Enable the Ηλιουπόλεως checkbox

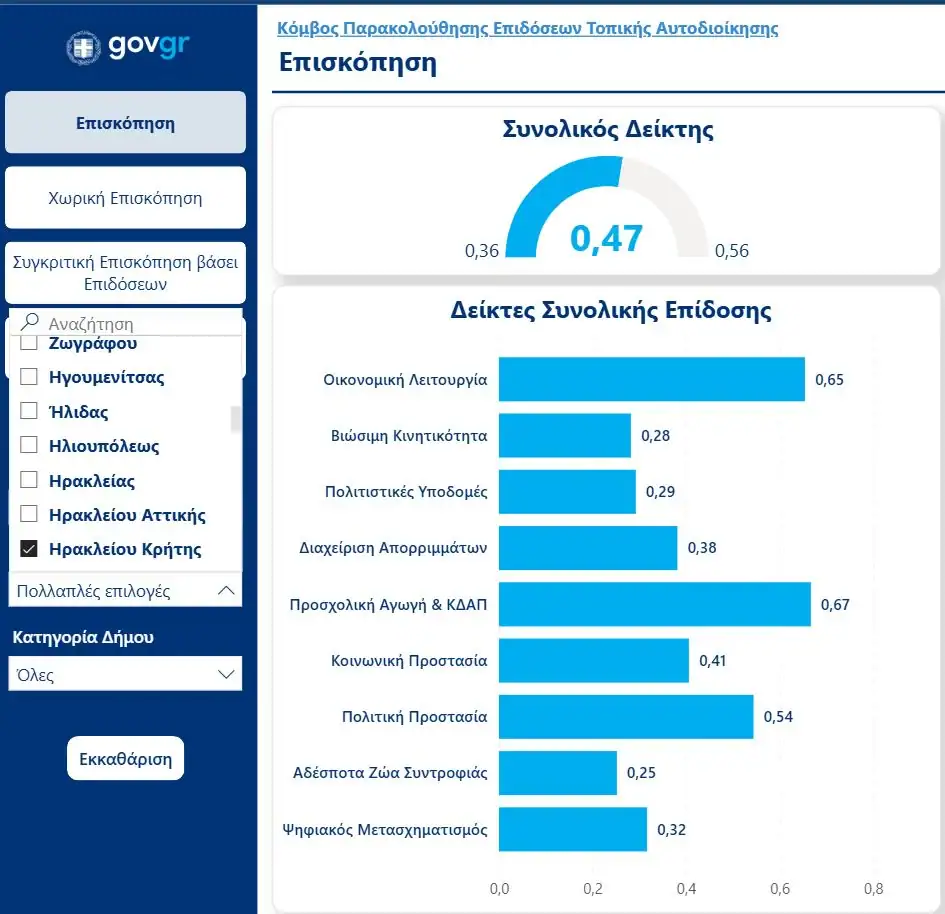click(29, 446)
